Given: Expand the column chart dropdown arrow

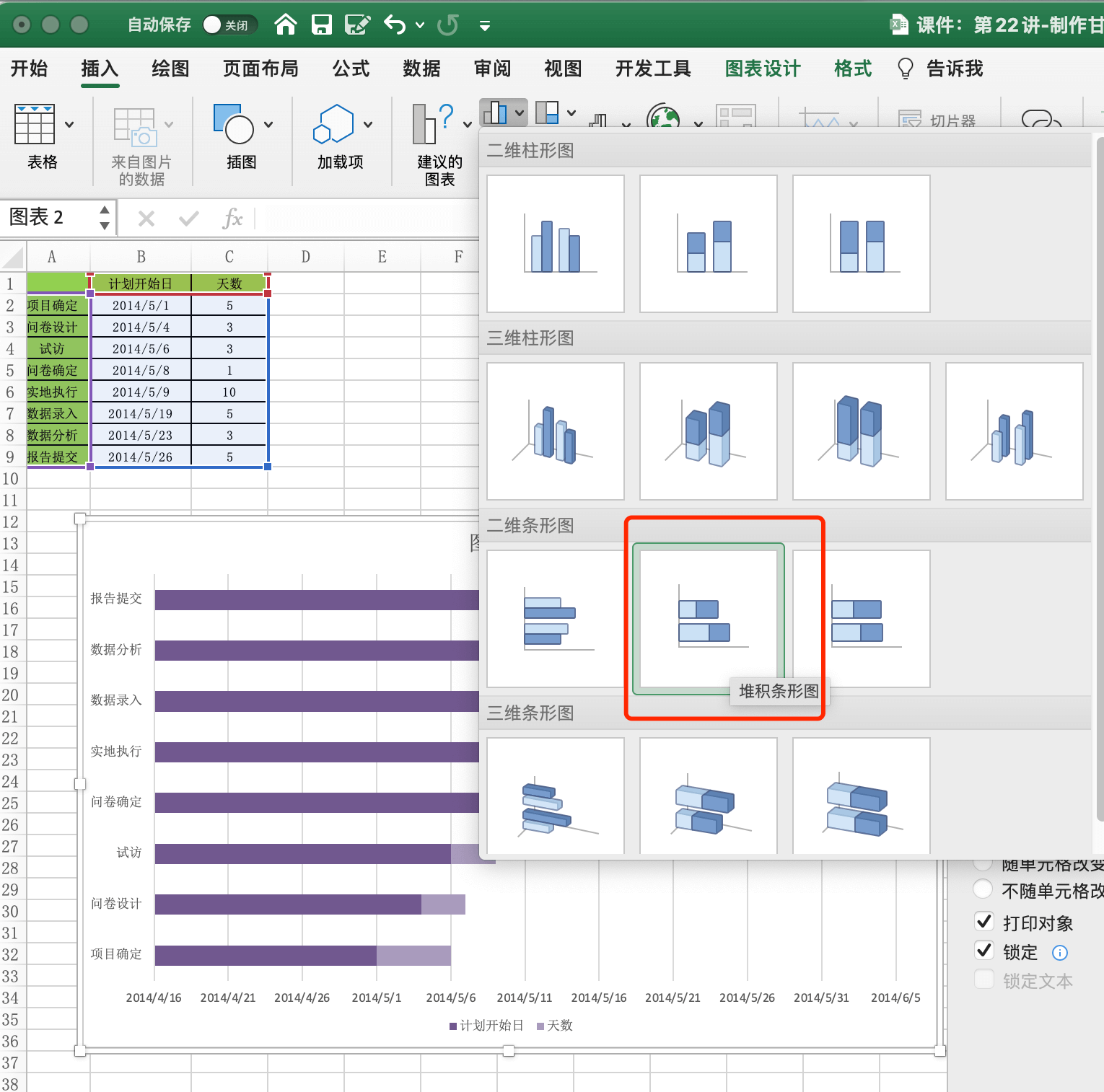Looking at the screenshot, I should (x=519, y=113).
